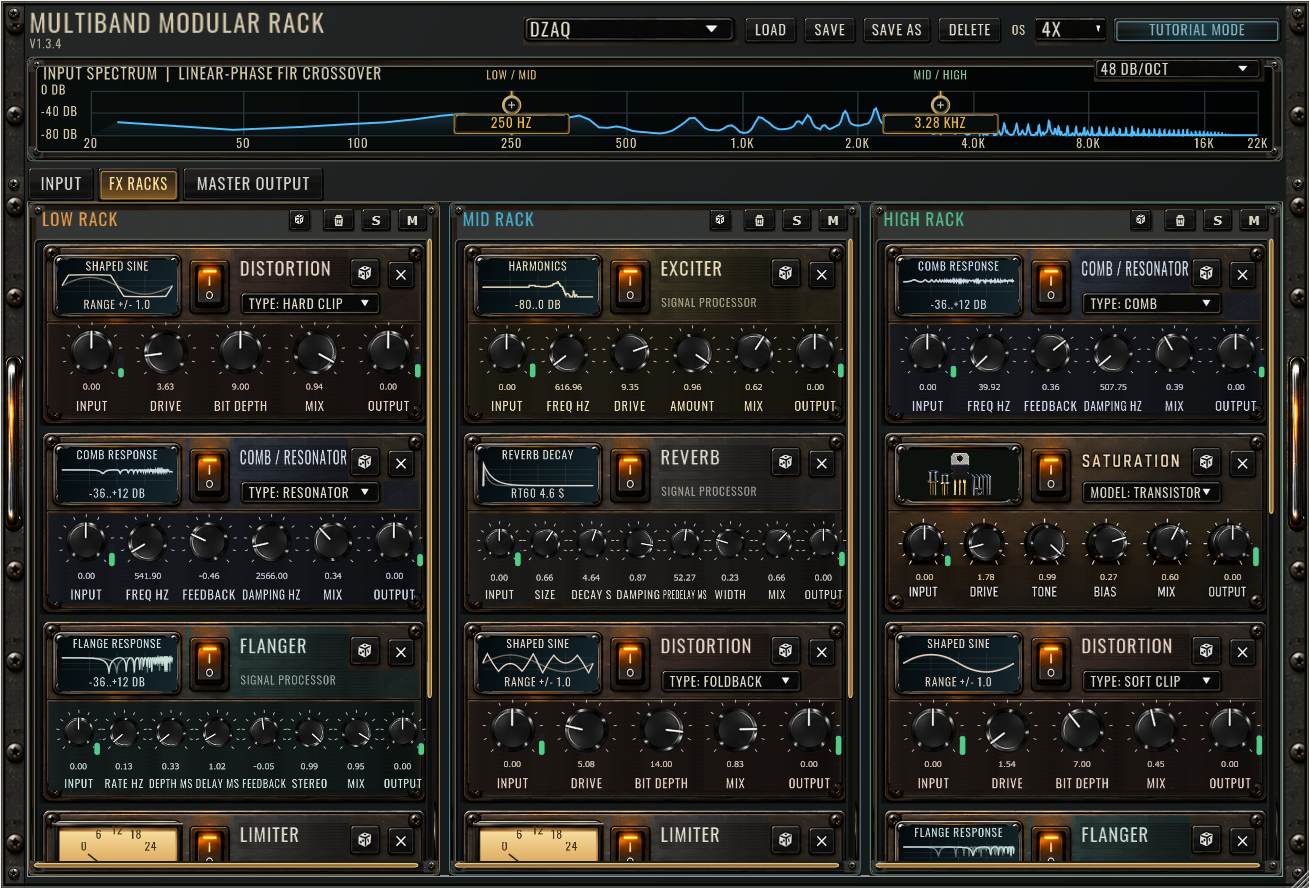Click the 250 Hz low/mid crossover handle

click(511, 104)
